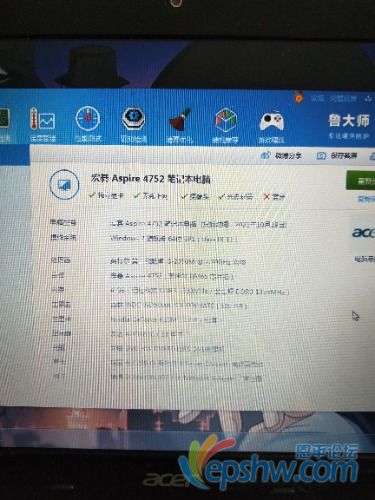Click the DDR3 memory details row
The height and width of the screenshot is (500, 375).
tap(199, 291)
